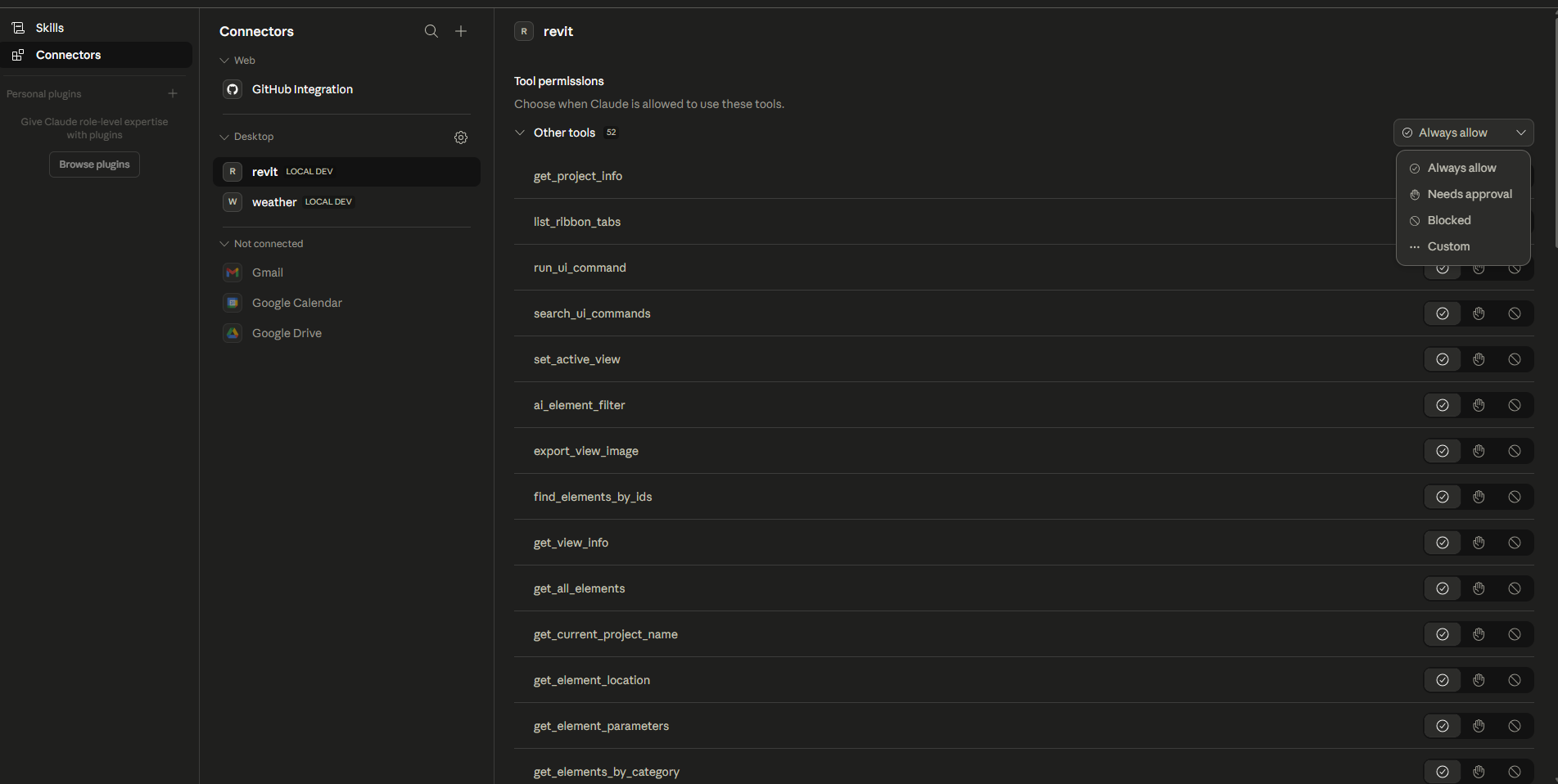
Task: Click the GitHub Integration icon
Action: pos(233,89)
